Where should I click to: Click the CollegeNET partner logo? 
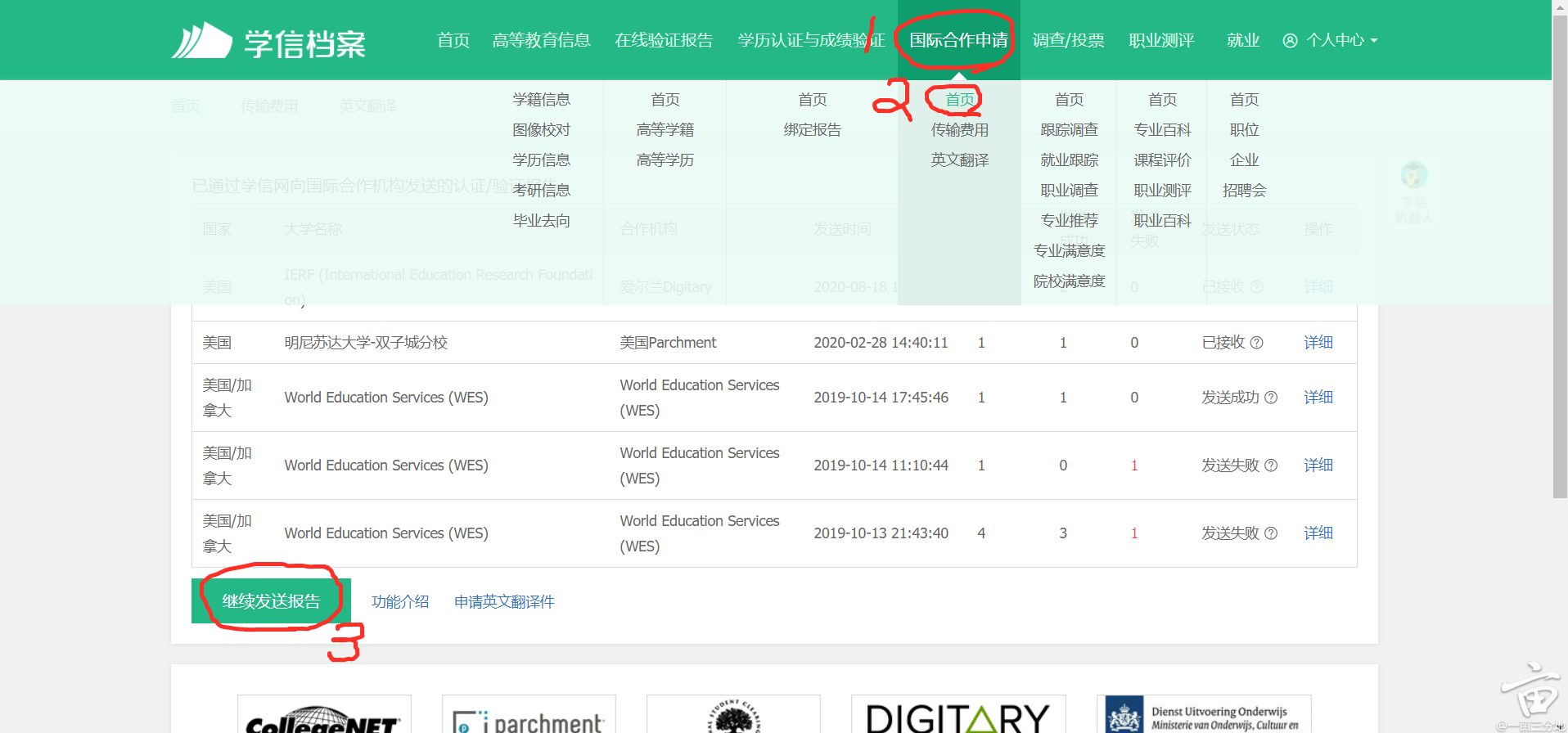(324, 717)
